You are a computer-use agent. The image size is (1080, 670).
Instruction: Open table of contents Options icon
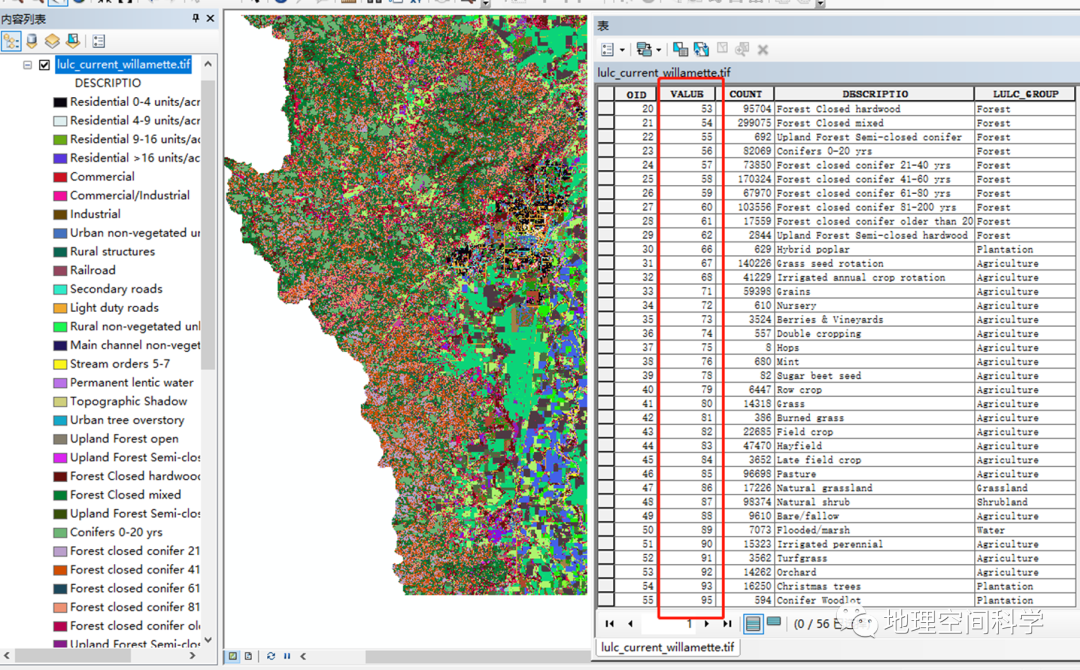click(98, 41)
